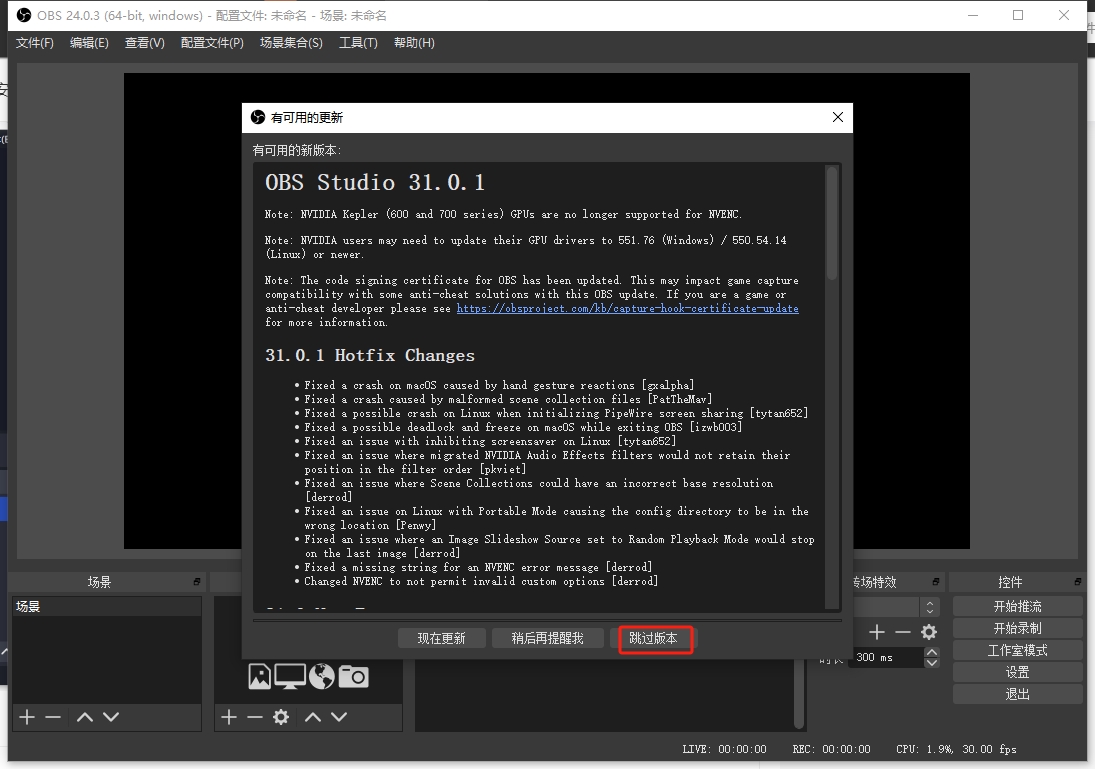Click the video capture camera icon

[x=353, y=676]
